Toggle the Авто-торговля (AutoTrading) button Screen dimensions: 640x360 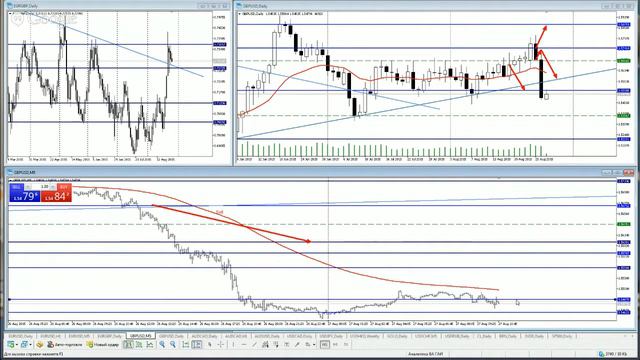coord(64,344)
